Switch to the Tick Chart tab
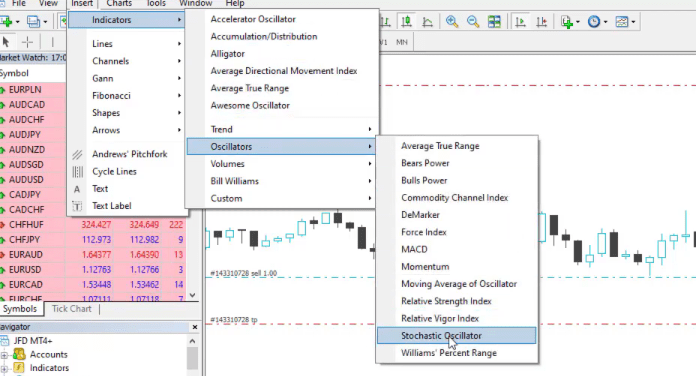This screenshot has width=696, height=376. point(71,309)
